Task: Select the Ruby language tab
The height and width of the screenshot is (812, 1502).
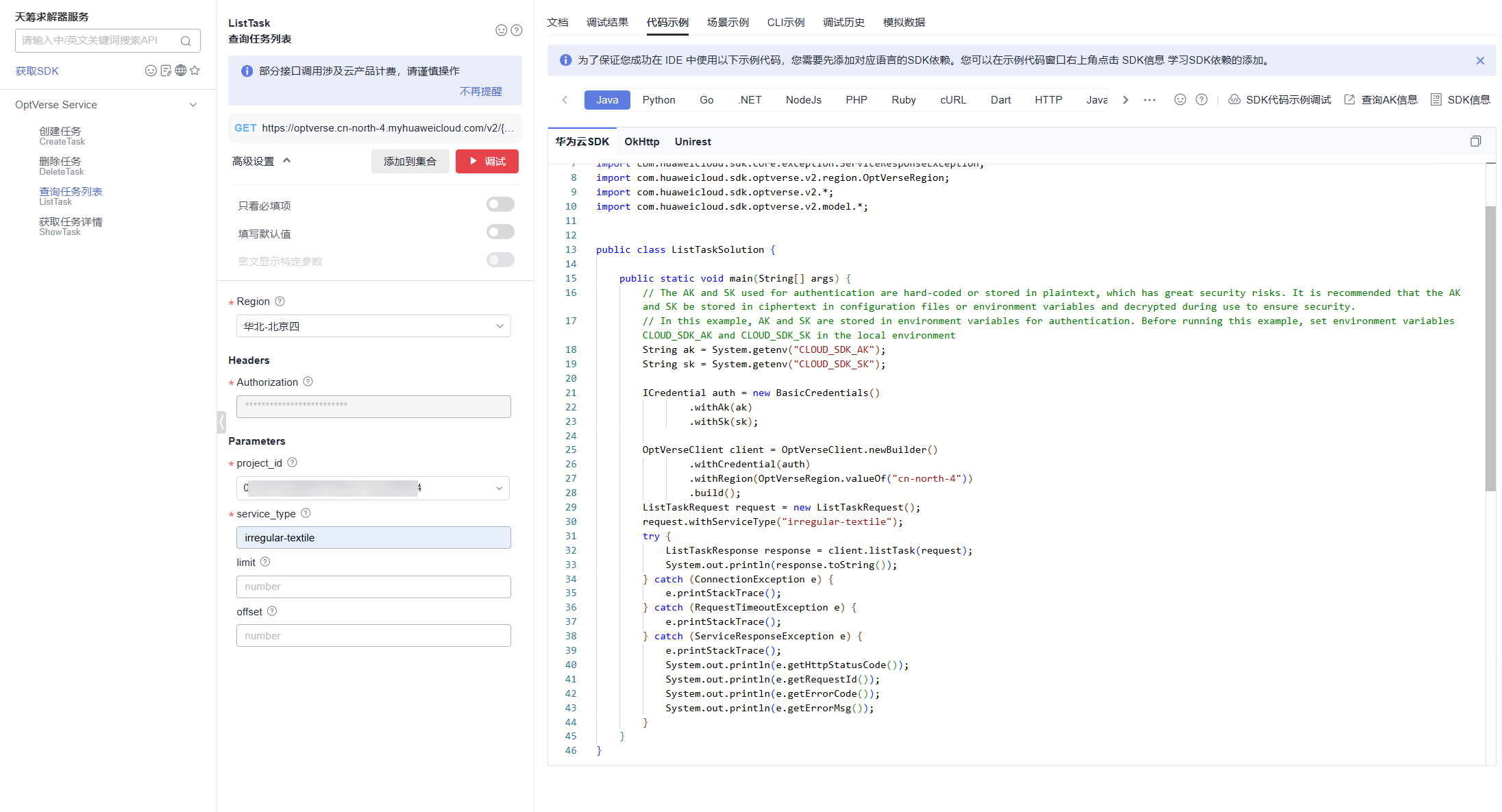Action: (x=903, y=99)
